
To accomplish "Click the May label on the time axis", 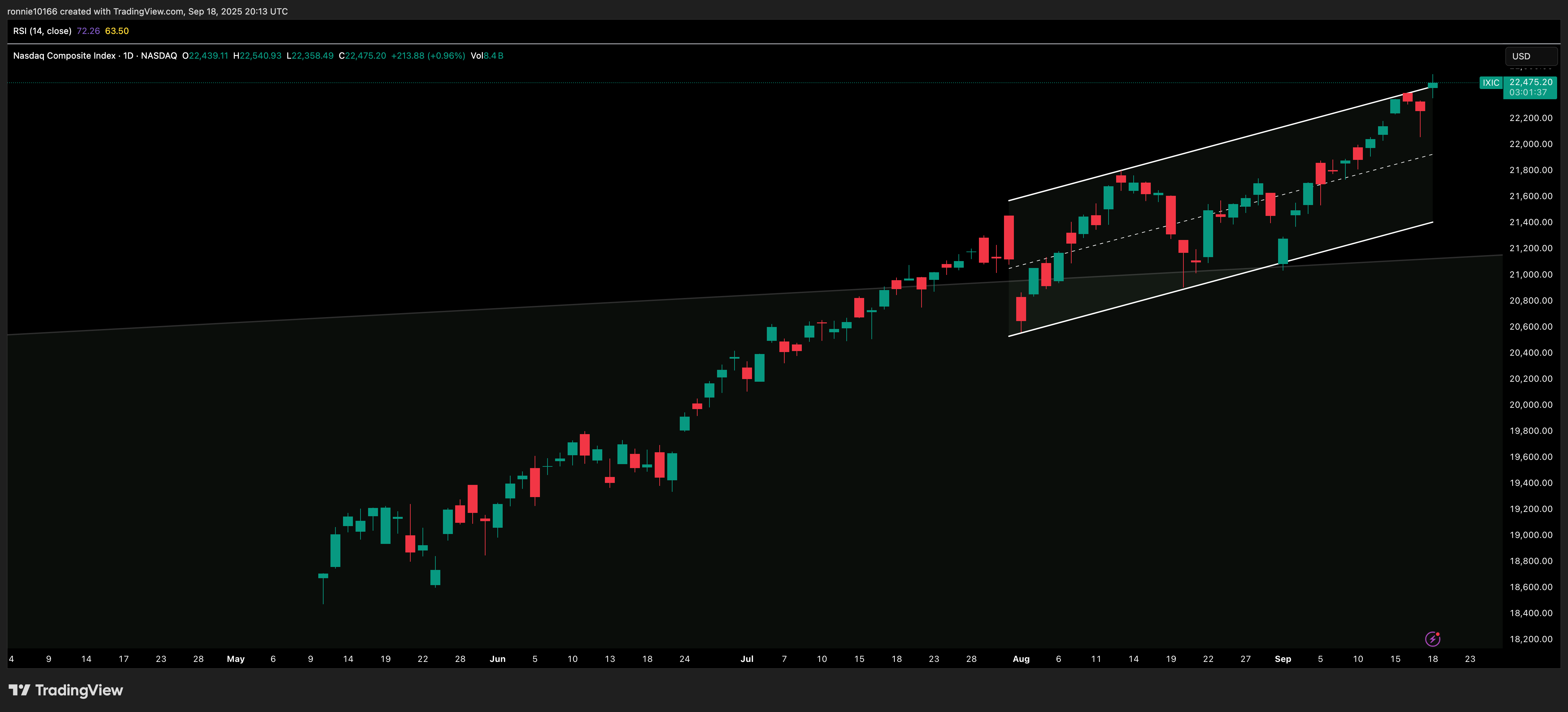I will click(235, 659).
